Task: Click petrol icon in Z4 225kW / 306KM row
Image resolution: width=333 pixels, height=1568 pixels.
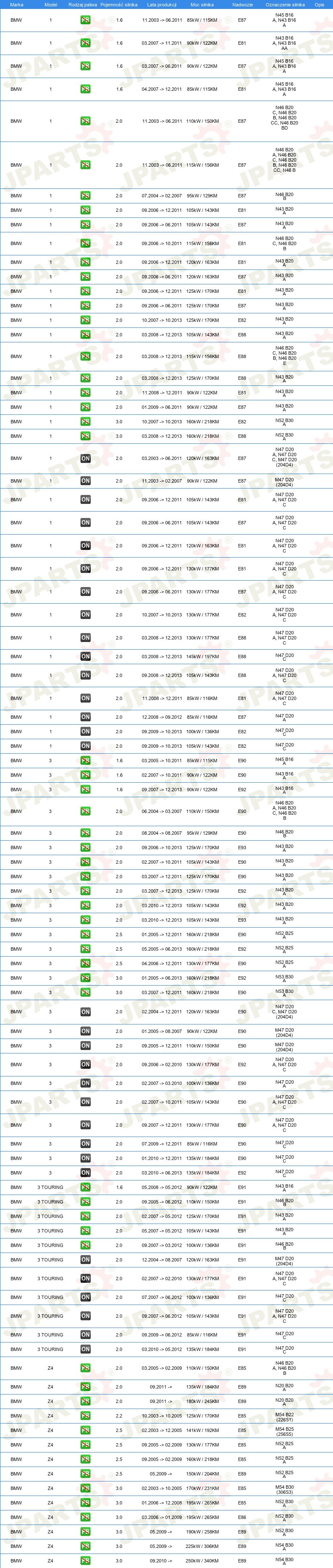Action: [x=85, y=1545]
